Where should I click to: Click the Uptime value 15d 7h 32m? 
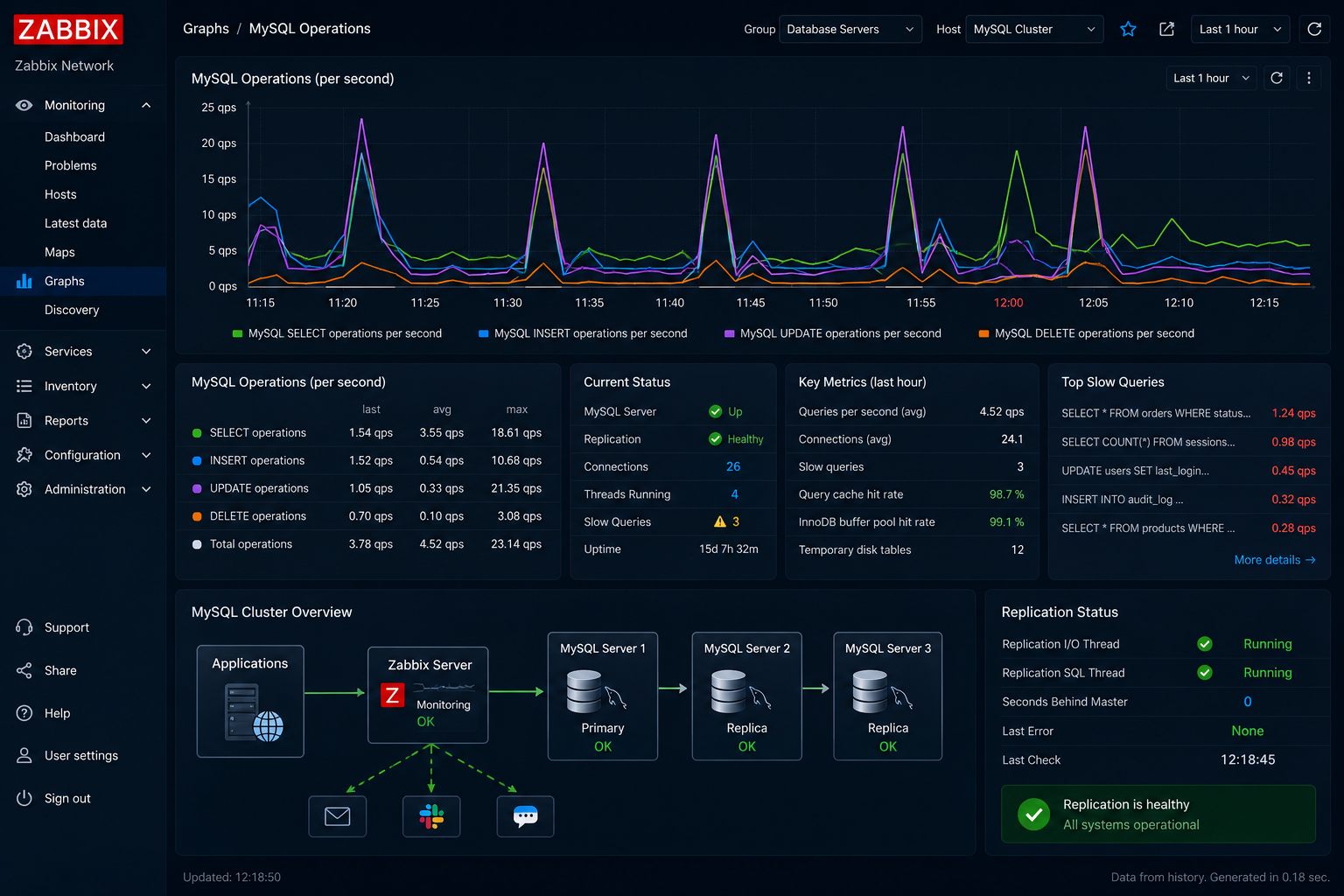click(x=729, y=549)
